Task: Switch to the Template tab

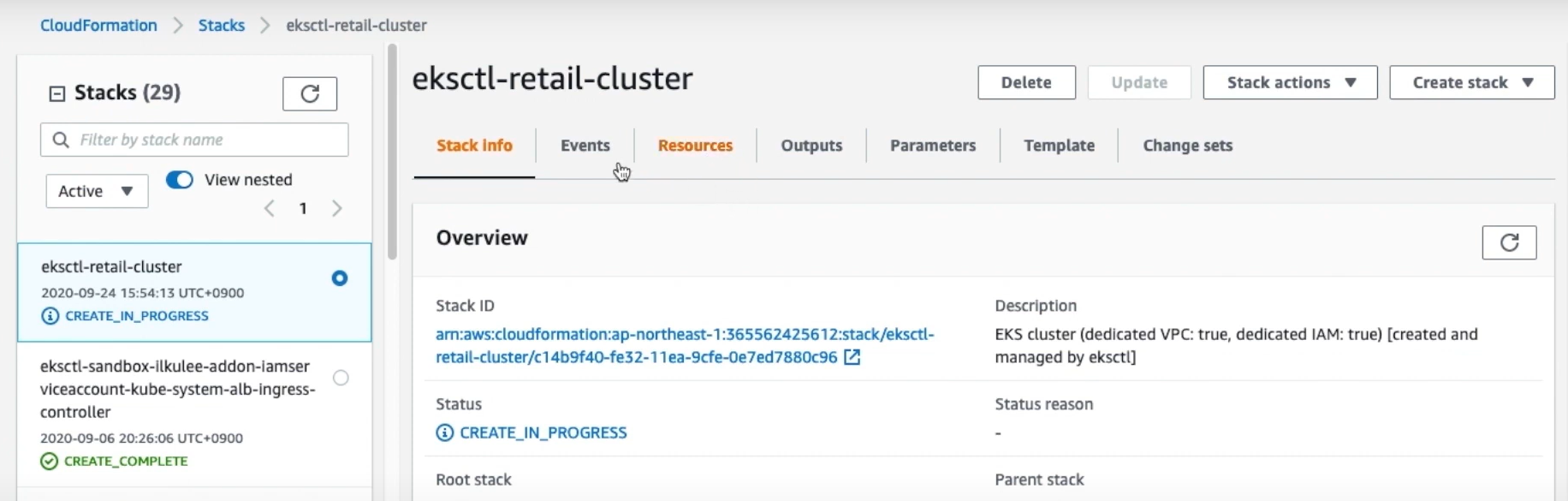Action: tap(1059, 146)
